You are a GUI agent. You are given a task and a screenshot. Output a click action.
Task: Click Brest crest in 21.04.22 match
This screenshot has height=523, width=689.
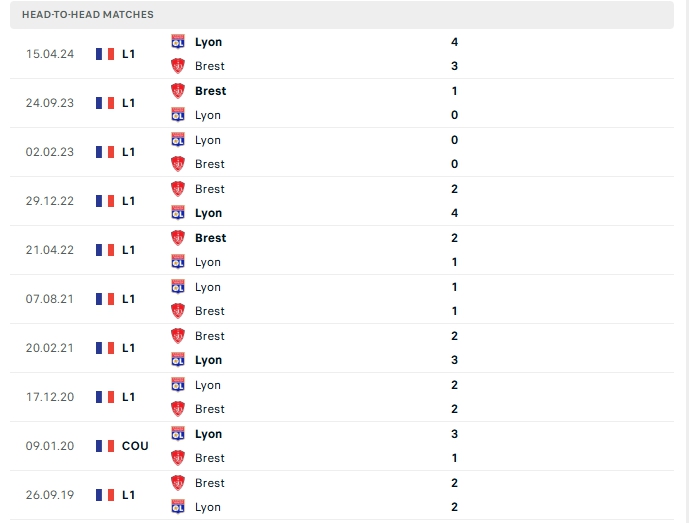(x=178, y=238)
